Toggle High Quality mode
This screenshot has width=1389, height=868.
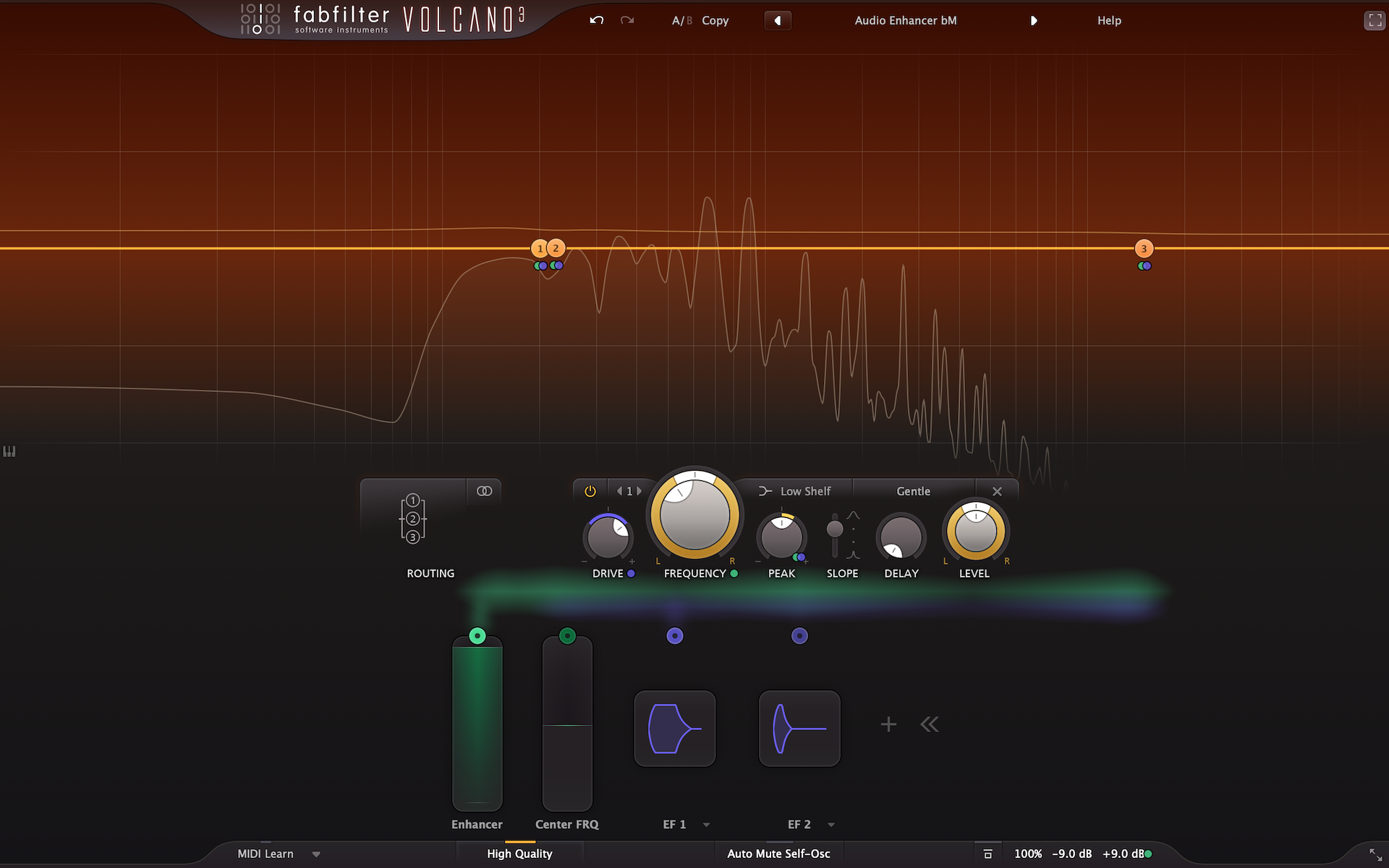click(x=519, y=854)
